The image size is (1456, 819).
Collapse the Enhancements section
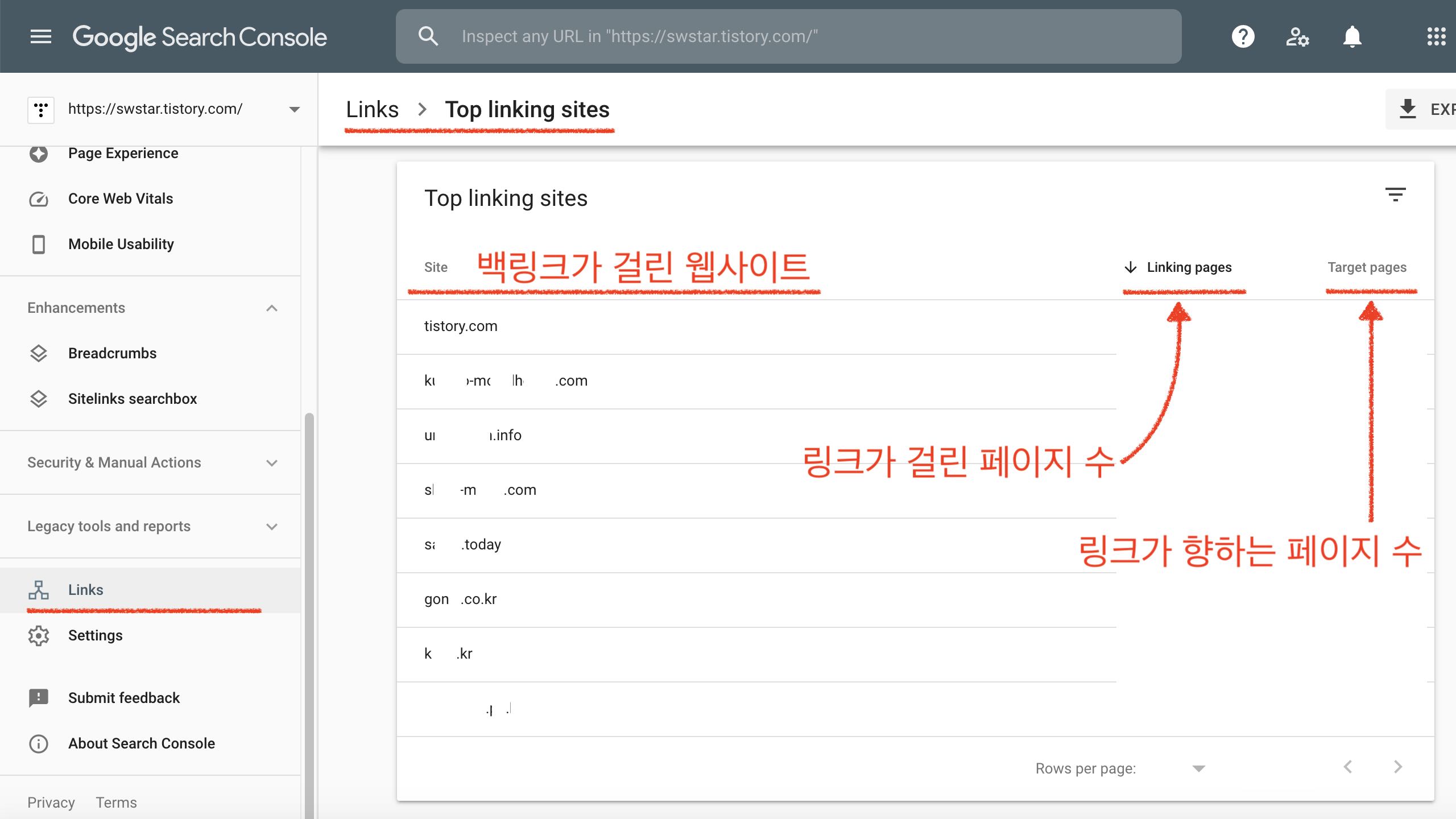[x=272, y=308]
